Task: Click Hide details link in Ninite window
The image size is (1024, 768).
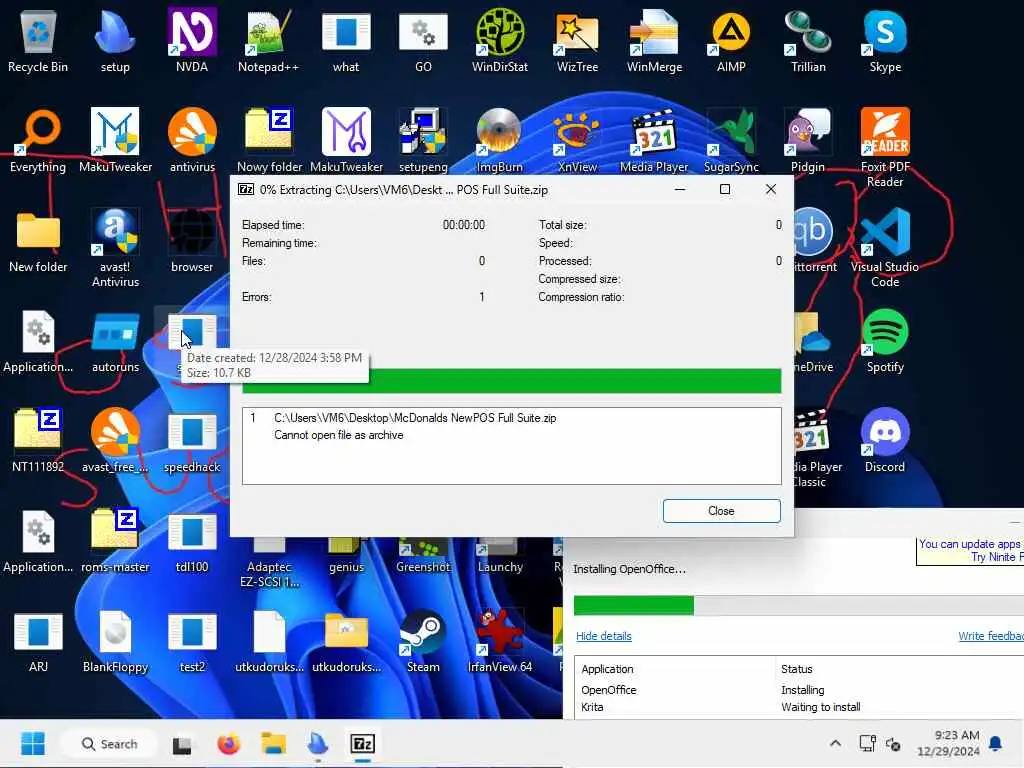Action: coord(603,636)
